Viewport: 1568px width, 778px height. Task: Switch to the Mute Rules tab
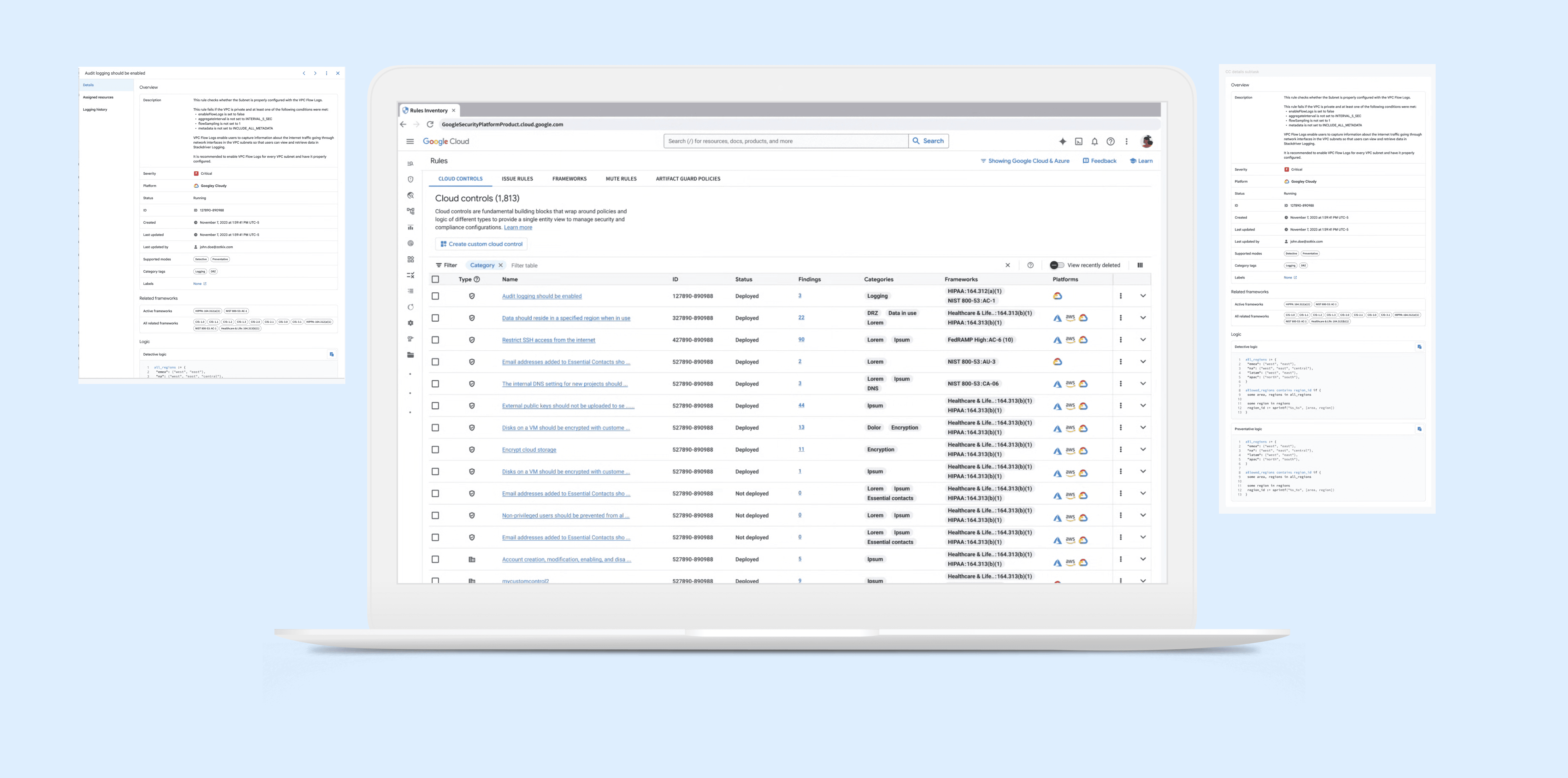pos(621,179)
